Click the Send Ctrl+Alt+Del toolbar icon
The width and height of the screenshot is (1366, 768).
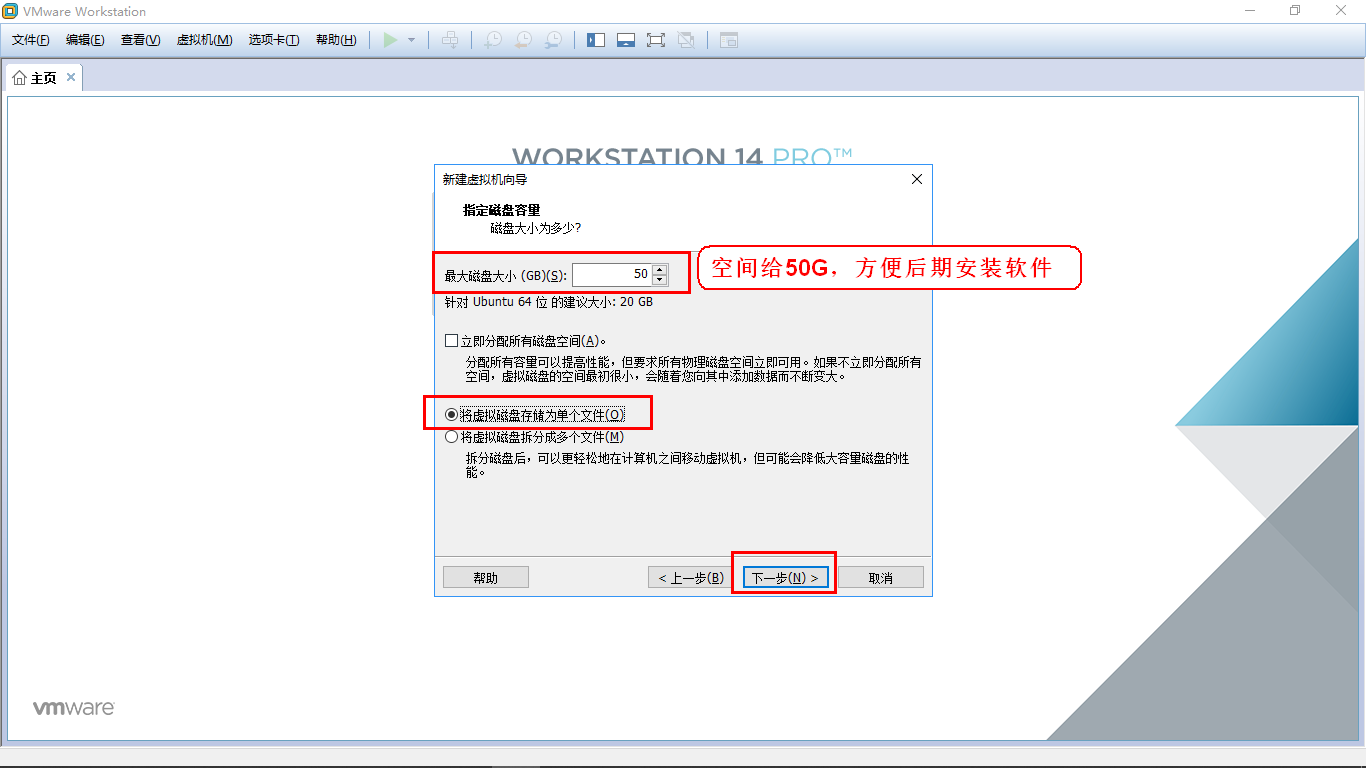coord(451,40)
